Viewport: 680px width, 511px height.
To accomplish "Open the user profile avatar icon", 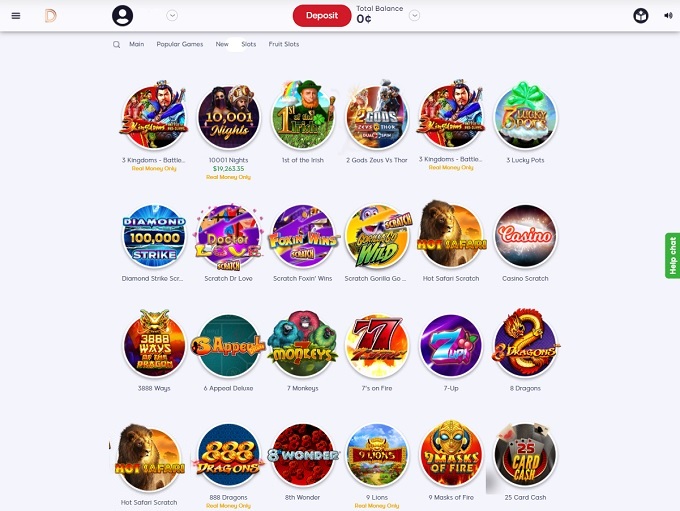I will (x=122, y=16).
